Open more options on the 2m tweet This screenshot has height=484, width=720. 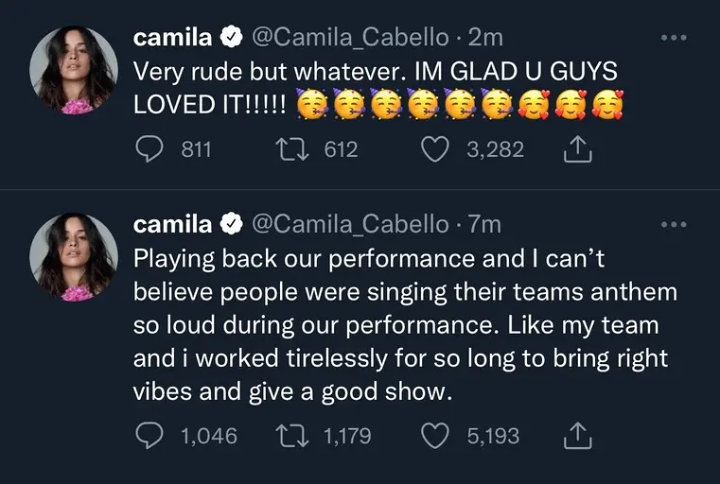point(674,38)
